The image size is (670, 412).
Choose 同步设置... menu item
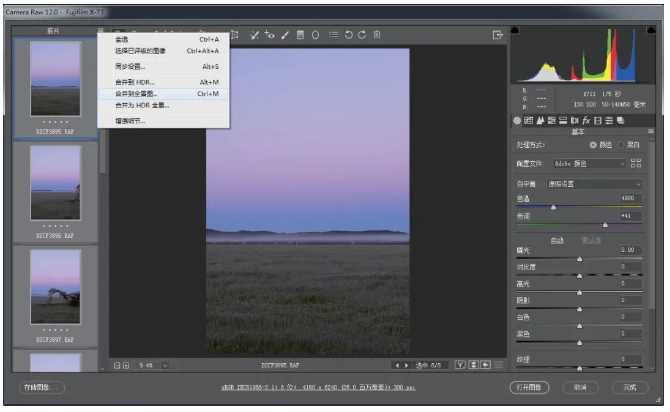164,67
